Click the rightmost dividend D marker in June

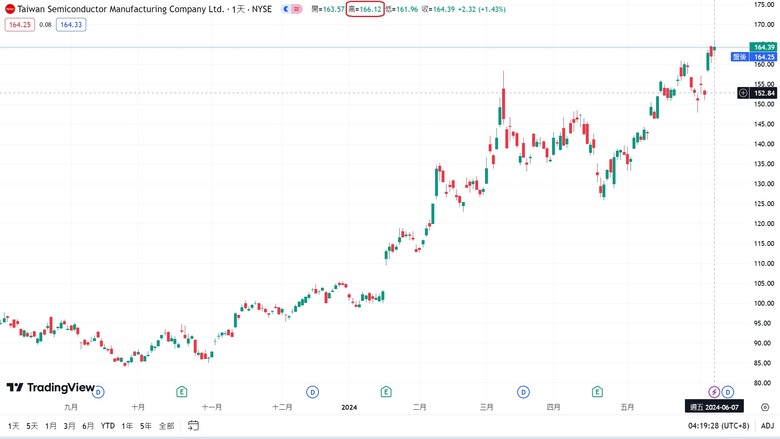(728, 392)
